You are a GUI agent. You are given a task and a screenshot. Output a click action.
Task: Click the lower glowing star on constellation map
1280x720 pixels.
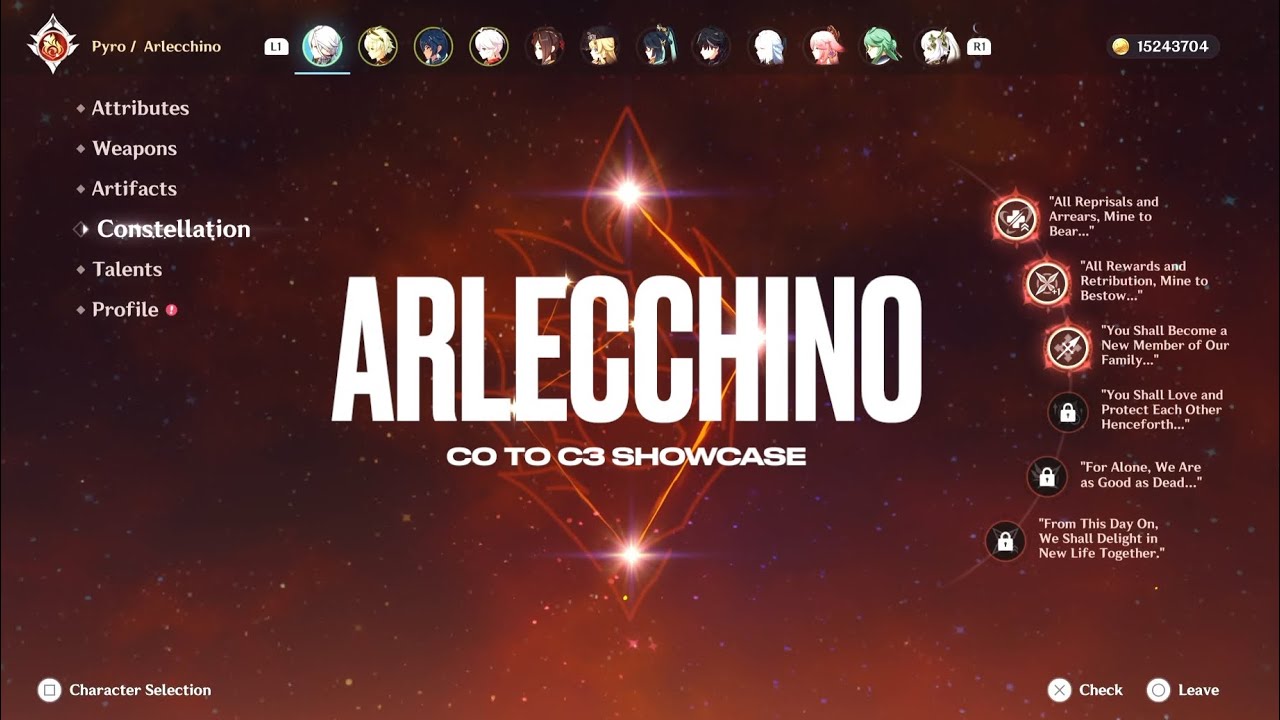pos(631,552)
